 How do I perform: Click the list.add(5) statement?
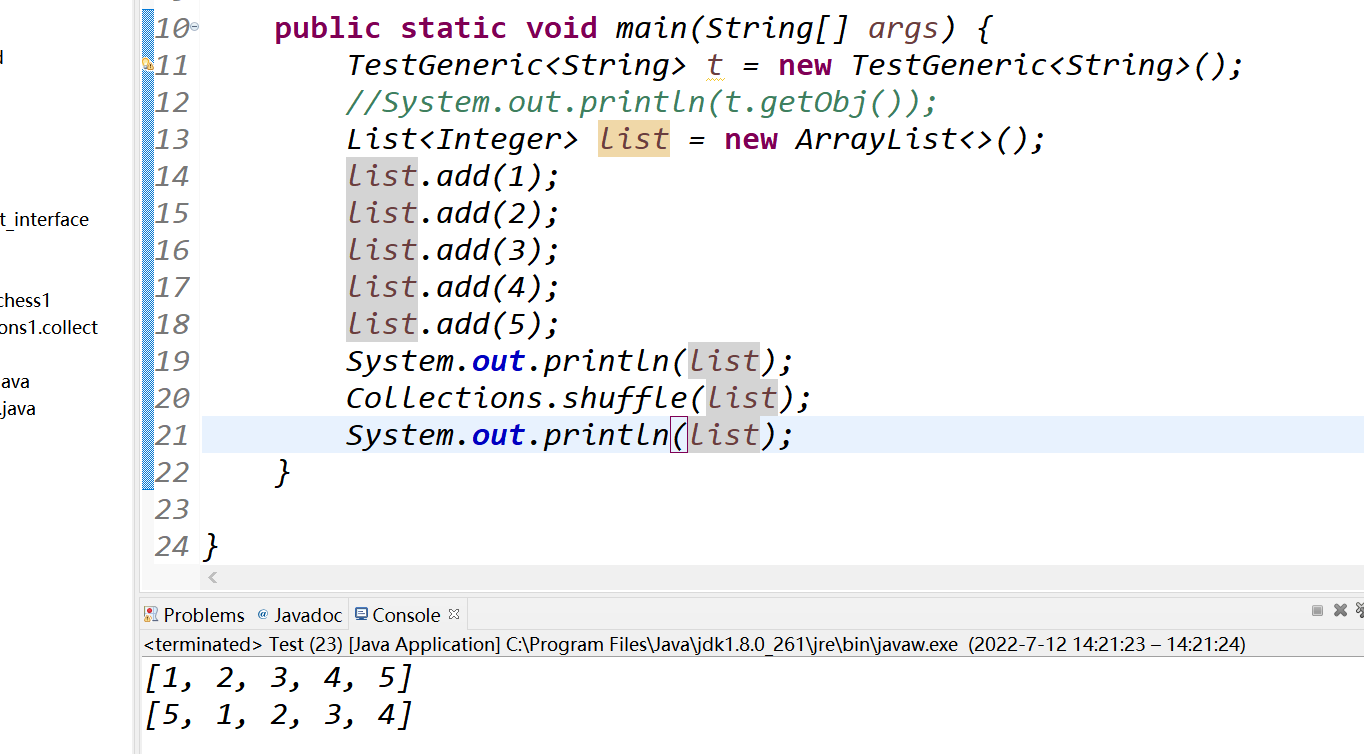click(452, 324)
